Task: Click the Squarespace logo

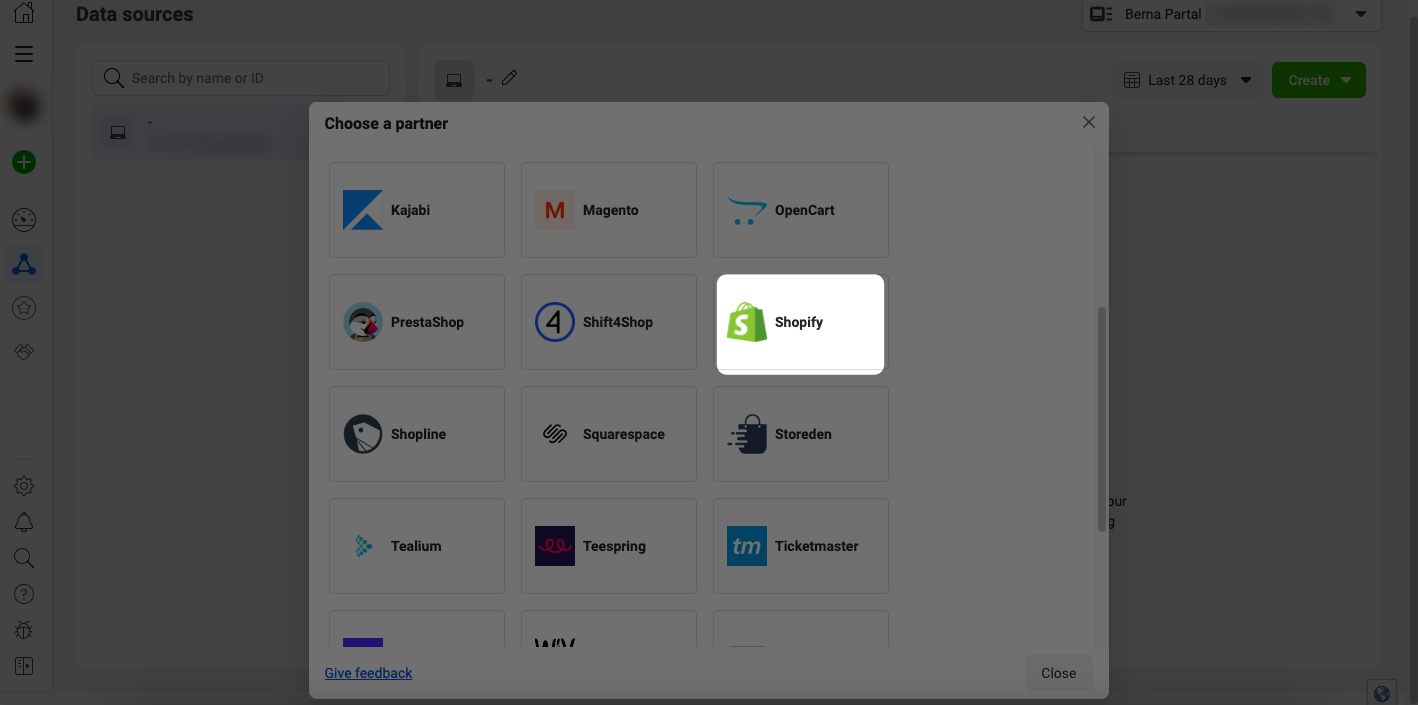Action: click(554, 434)
